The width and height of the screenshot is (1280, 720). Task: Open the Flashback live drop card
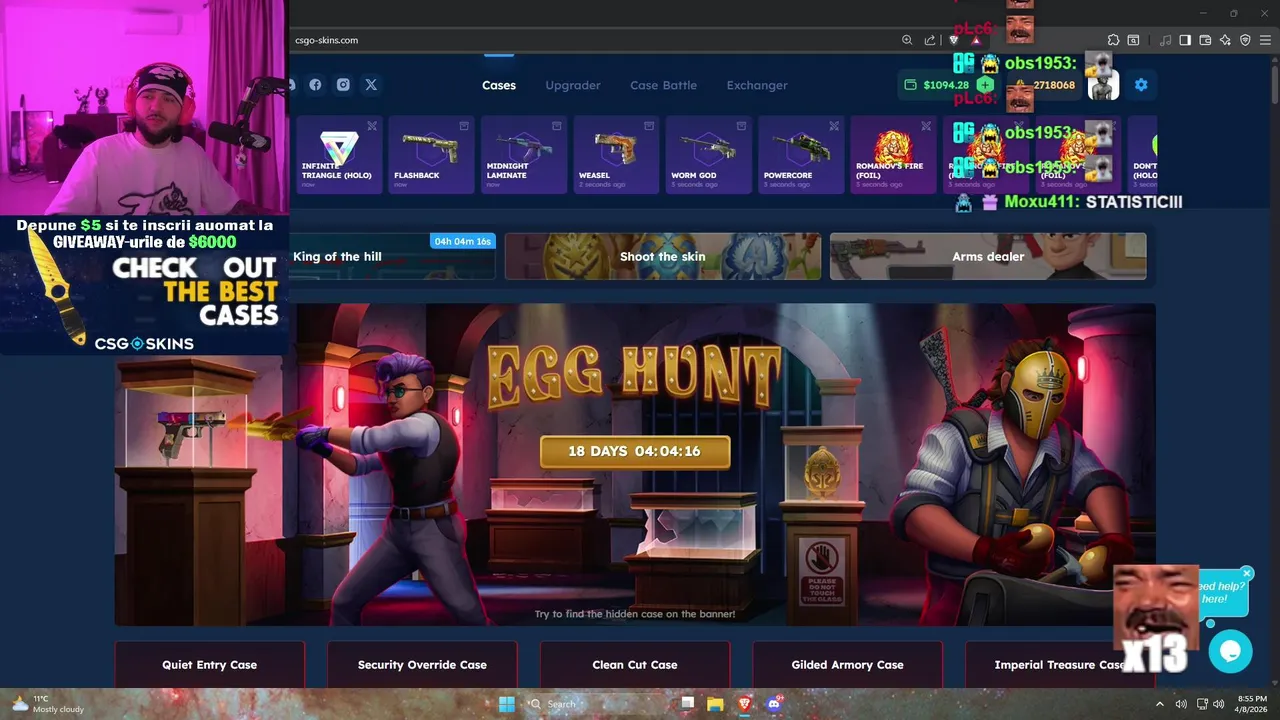[x=431, y=154]
